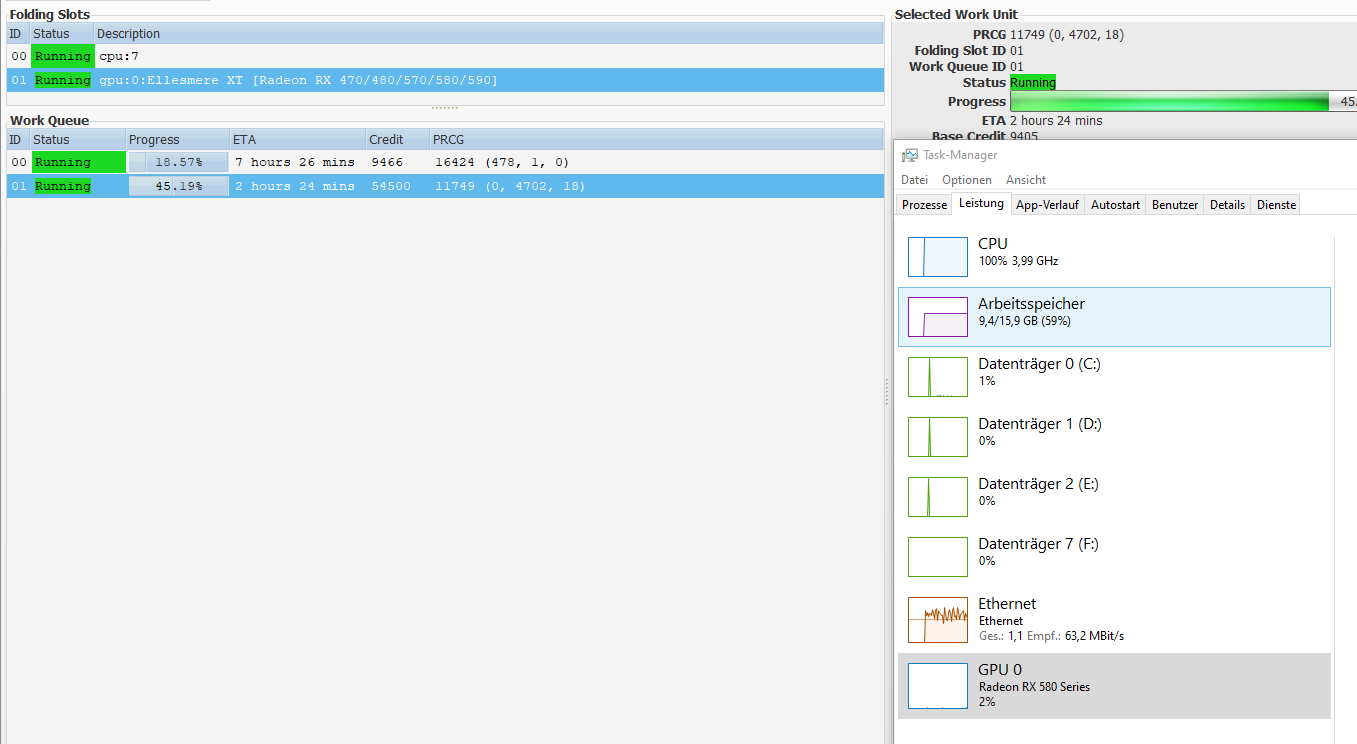Open Datenträger 1 (D:) performance graph
Screen dimensions: 1357x744
(938, 437)
